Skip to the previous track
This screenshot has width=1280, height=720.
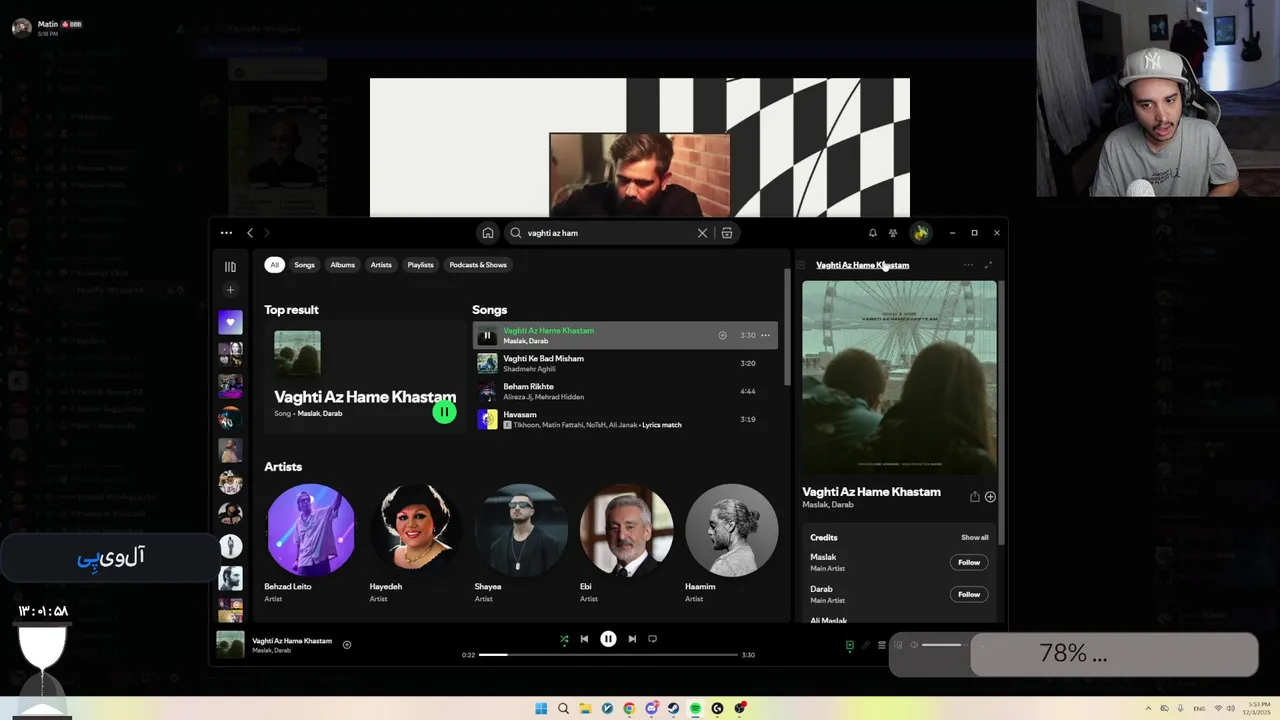tap(585, 639)
